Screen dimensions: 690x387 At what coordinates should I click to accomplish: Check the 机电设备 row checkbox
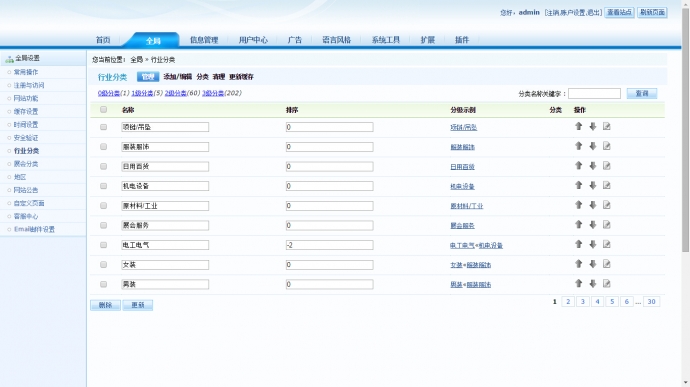103,186
